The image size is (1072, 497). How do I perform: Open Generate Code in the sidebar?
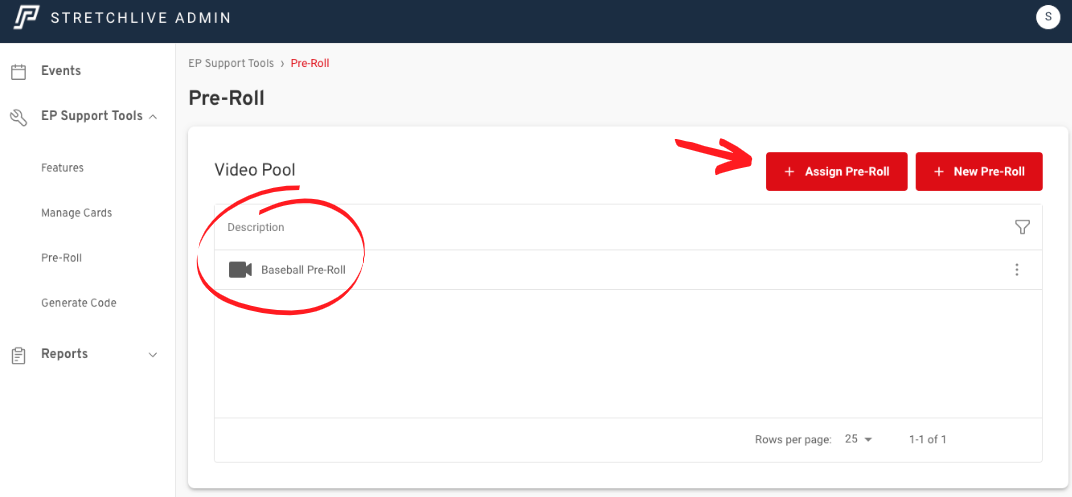coord(78,303)
